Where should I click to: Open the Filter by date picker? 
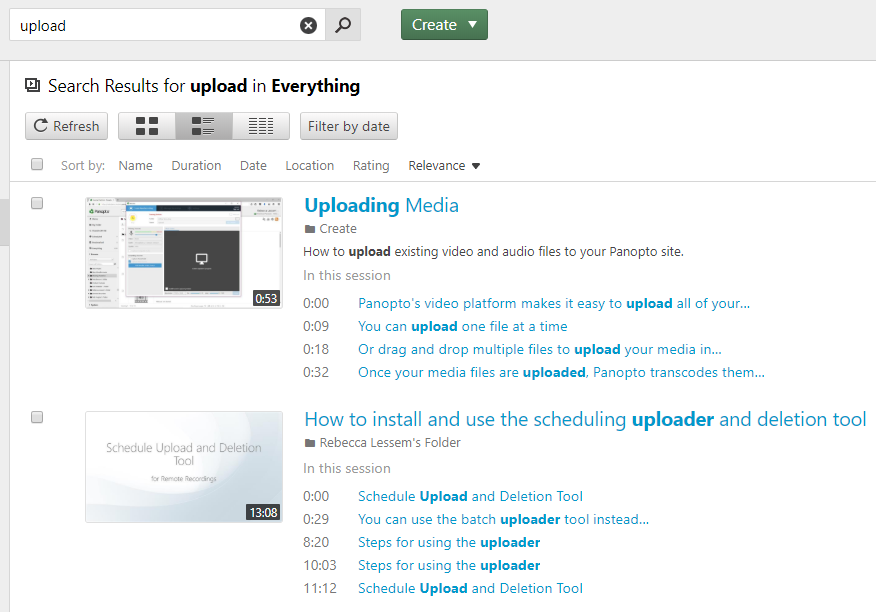coord(348,126)
